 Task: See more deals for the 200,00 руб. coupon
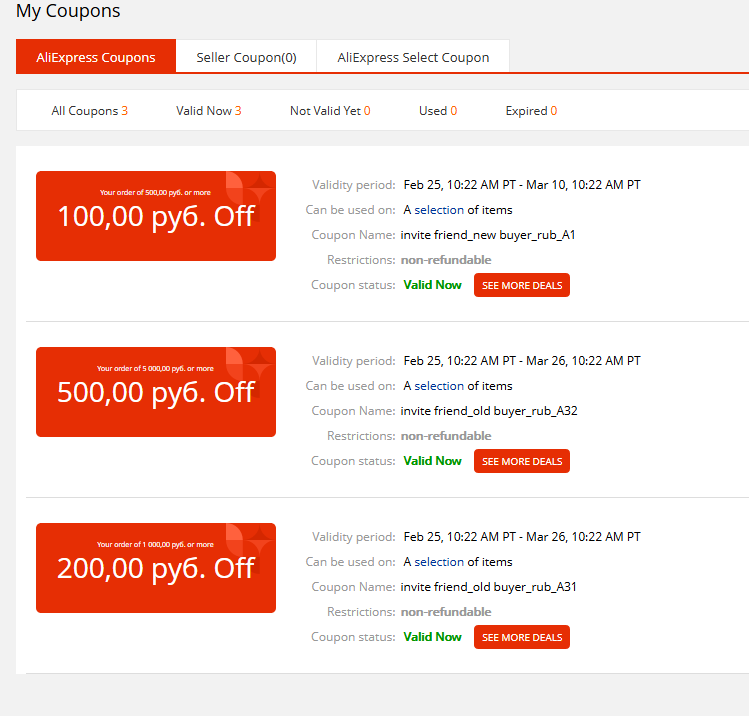(x=522, y=637)
